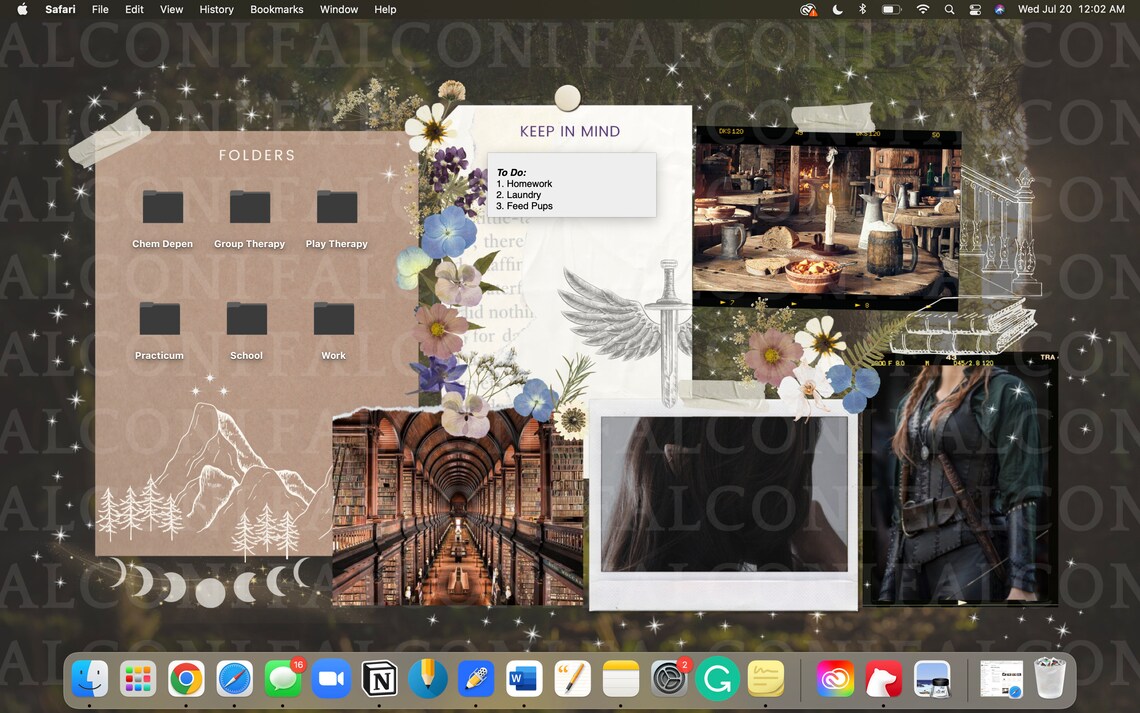Open the Bear notes app
The width and height of the screenshot is (1140, 713).
(882, 678)
